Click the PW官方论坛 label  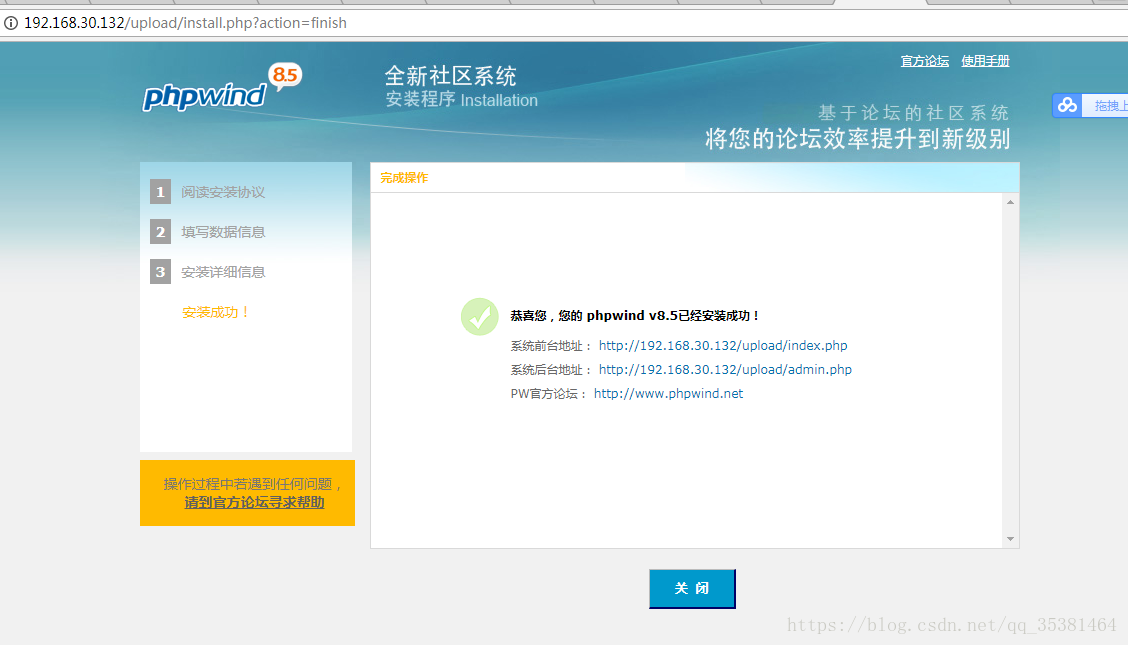coord(549,394)
